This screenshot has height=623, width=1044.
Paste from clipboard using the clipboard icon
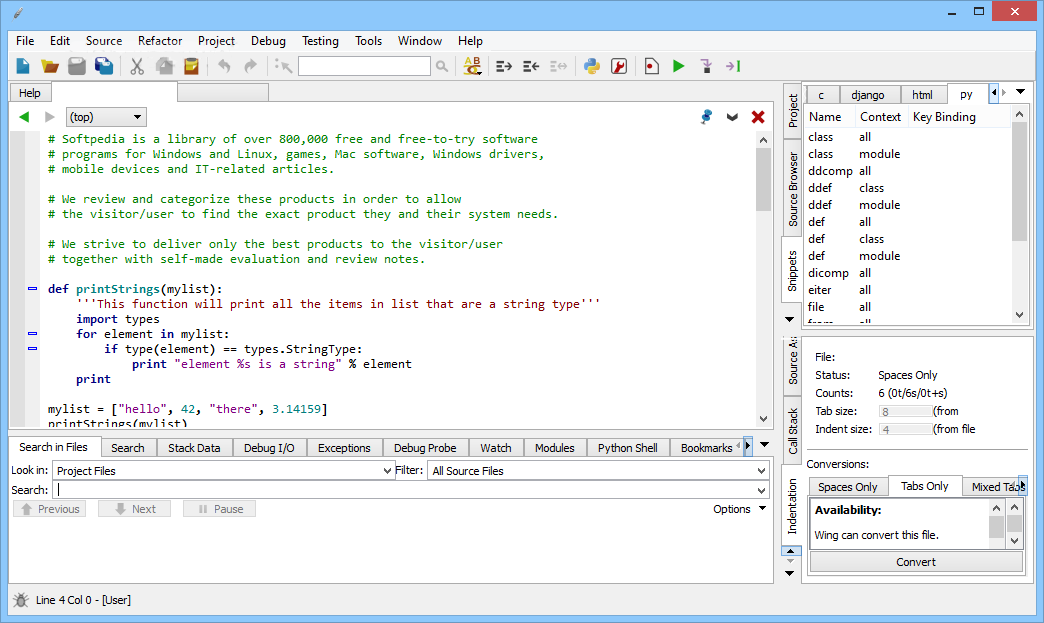point(191,66)
